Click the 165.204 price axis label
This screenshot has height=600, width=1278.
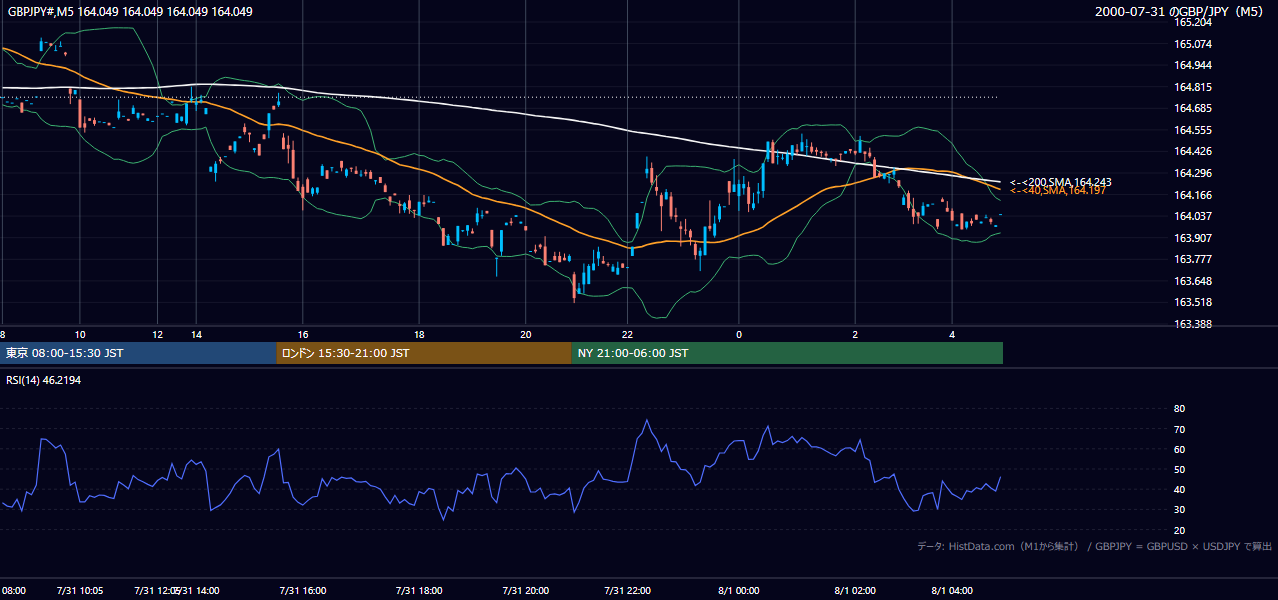pyautogui.click(x=1193, y=22)
